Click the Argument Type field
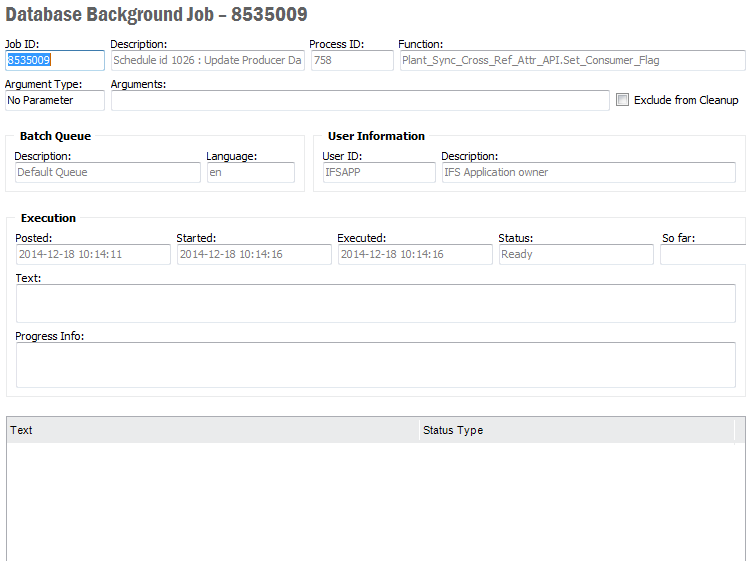 [54, 101]
